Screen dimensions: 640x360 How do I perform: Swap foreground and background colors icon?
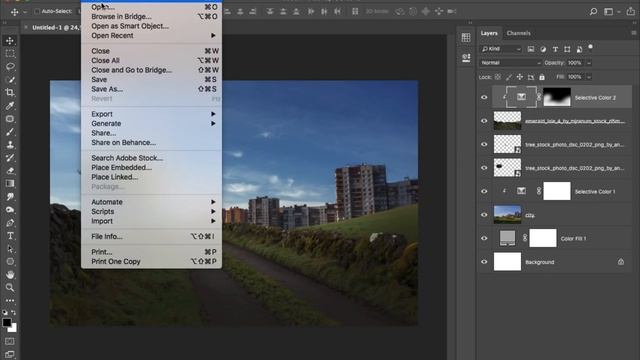point(13,312)
